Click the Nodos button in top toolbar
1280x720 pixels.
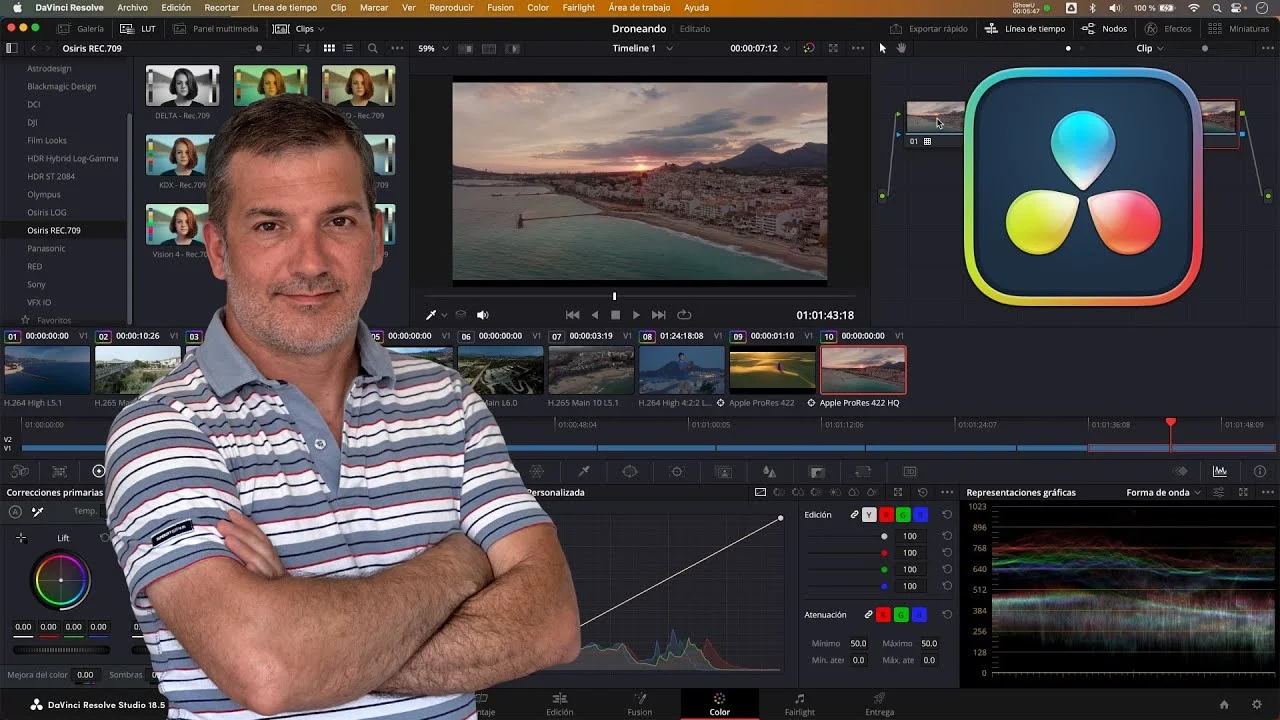coord(1104,29)
